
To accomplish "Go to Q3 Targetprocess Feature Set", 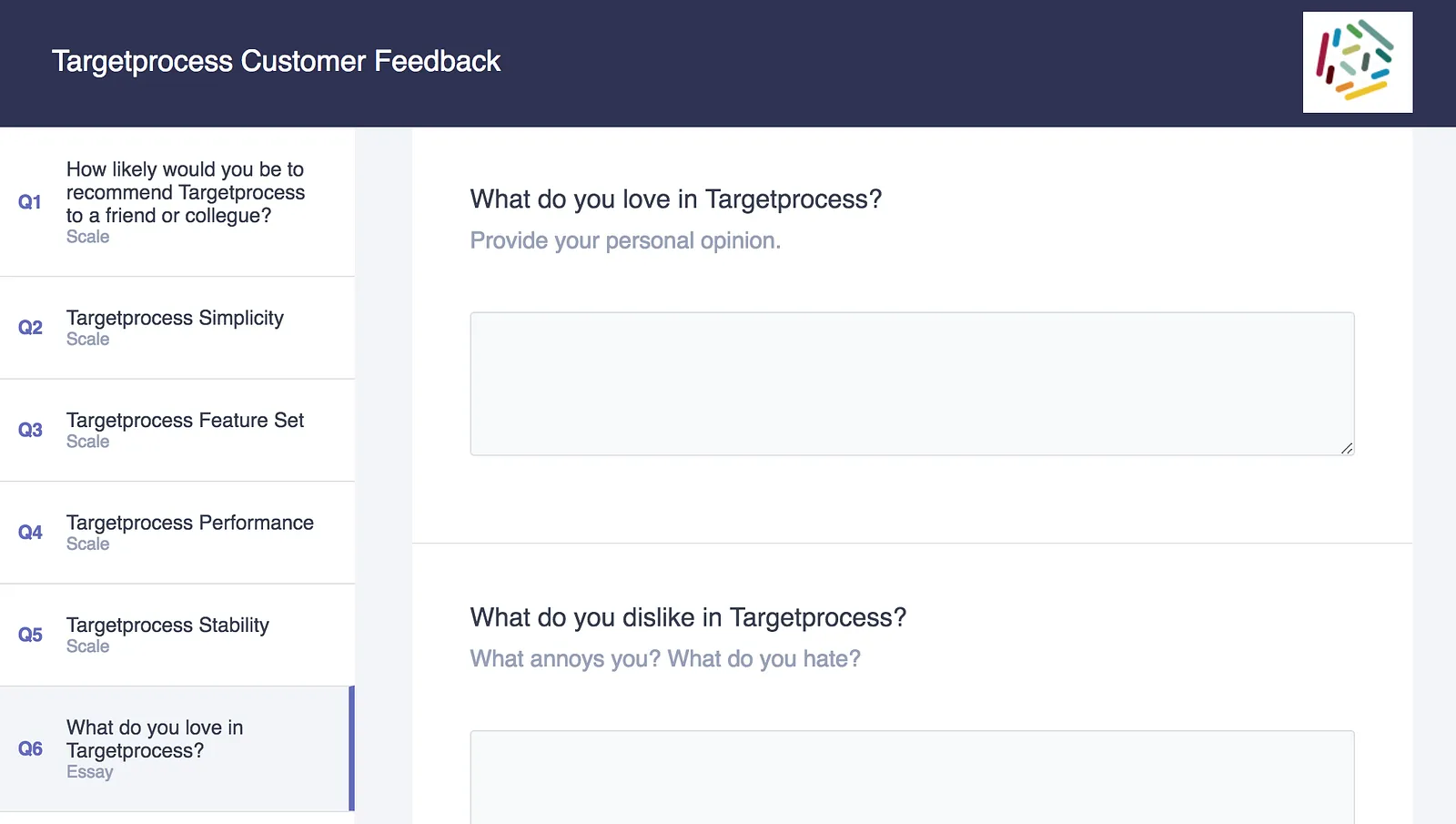I will click(177, 431).
